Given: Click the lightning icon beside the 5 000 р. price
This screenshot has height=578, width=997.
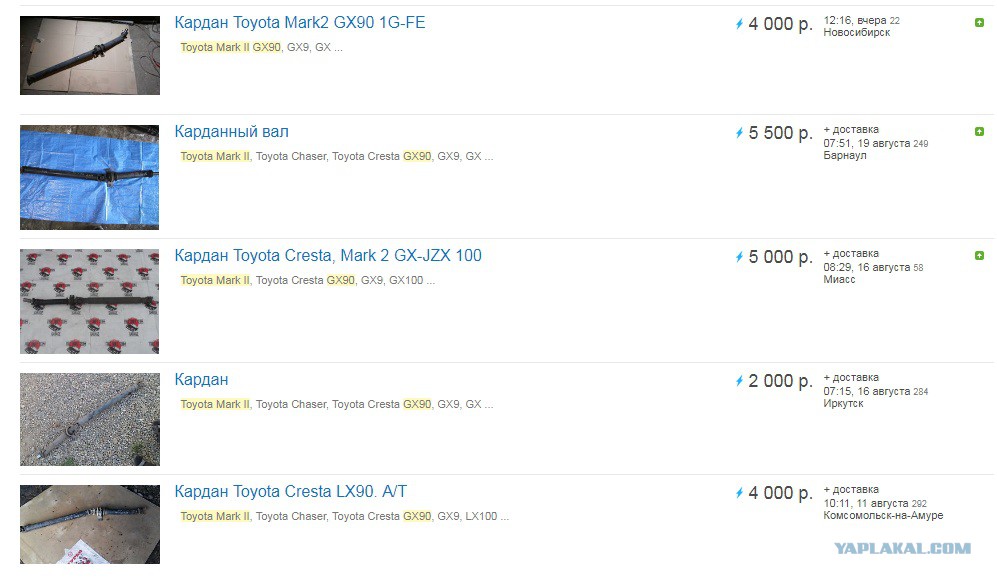Looking at the screenshot, I should 739,257.
